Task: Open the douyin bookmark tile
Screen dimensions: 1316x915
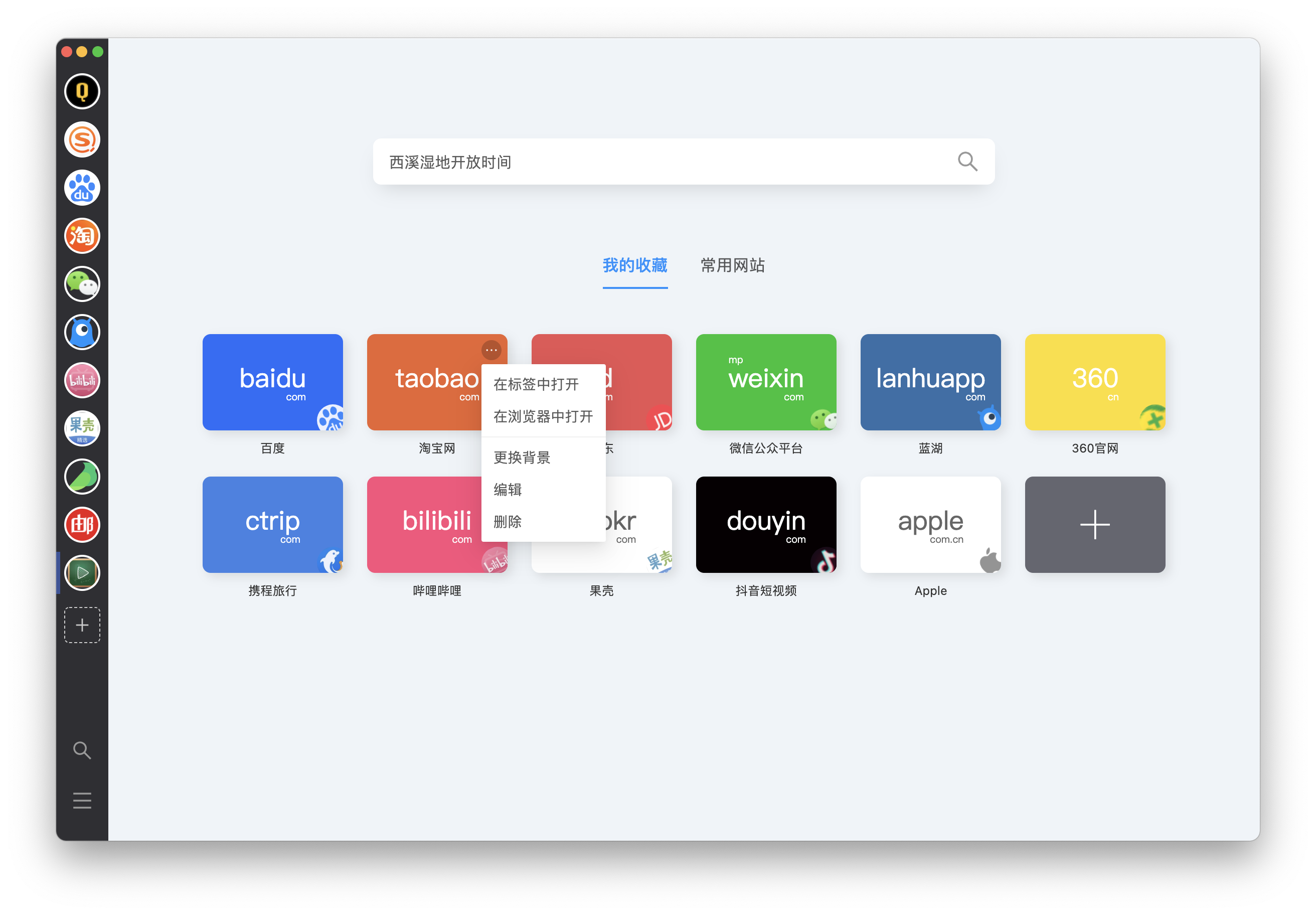Action: click(766, 525)
